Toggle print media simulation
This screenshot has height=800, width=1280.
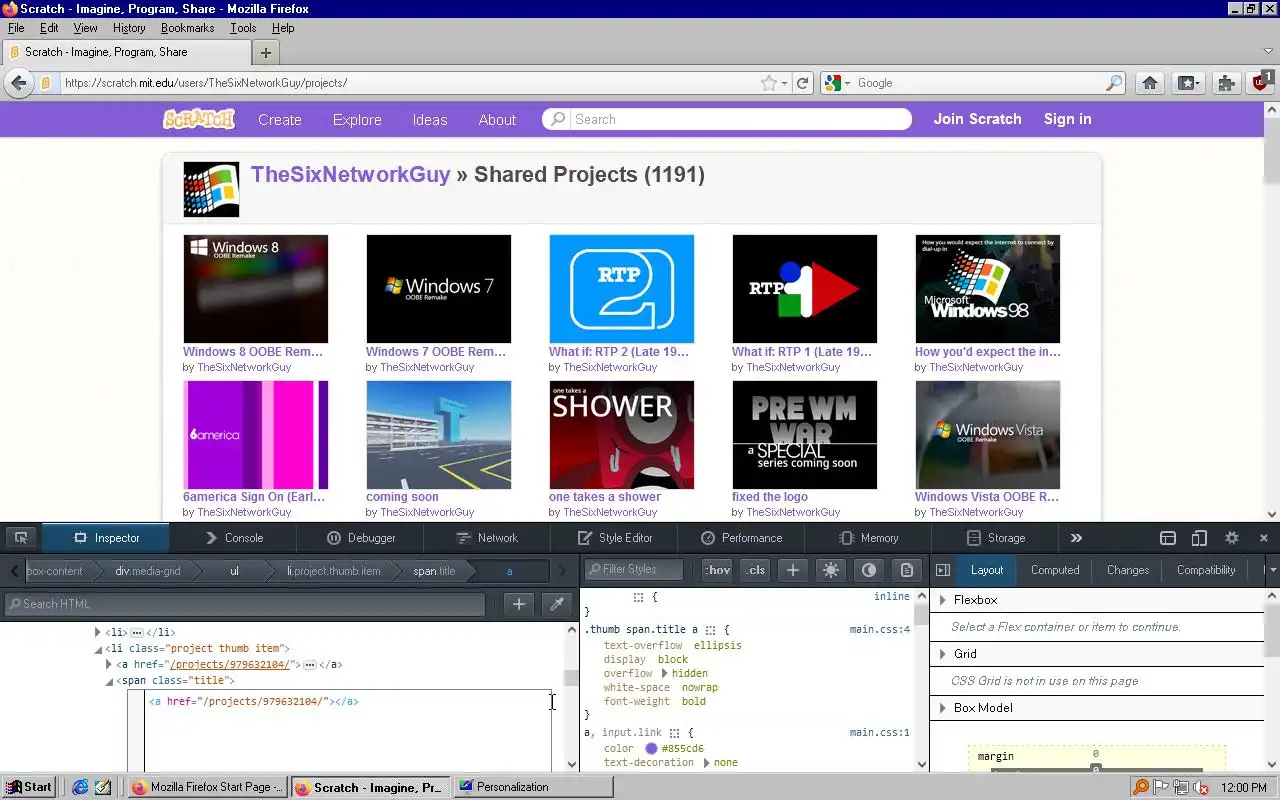coord(906,570)
